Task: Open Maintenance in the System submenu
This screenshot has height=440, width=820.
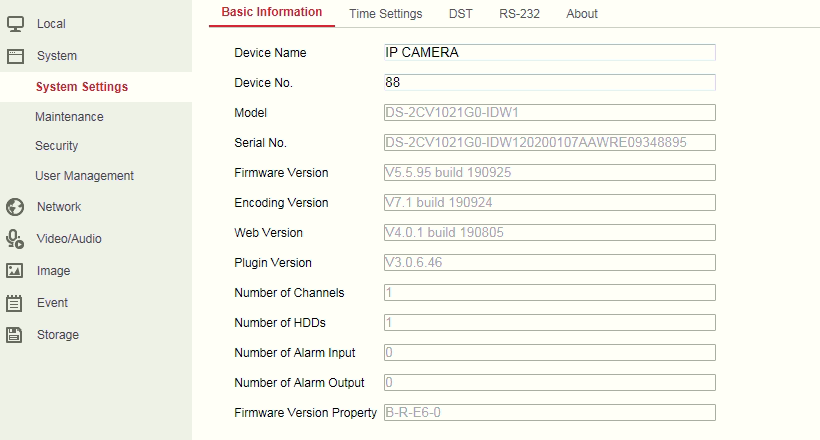Action: click(x=69, y=117)
